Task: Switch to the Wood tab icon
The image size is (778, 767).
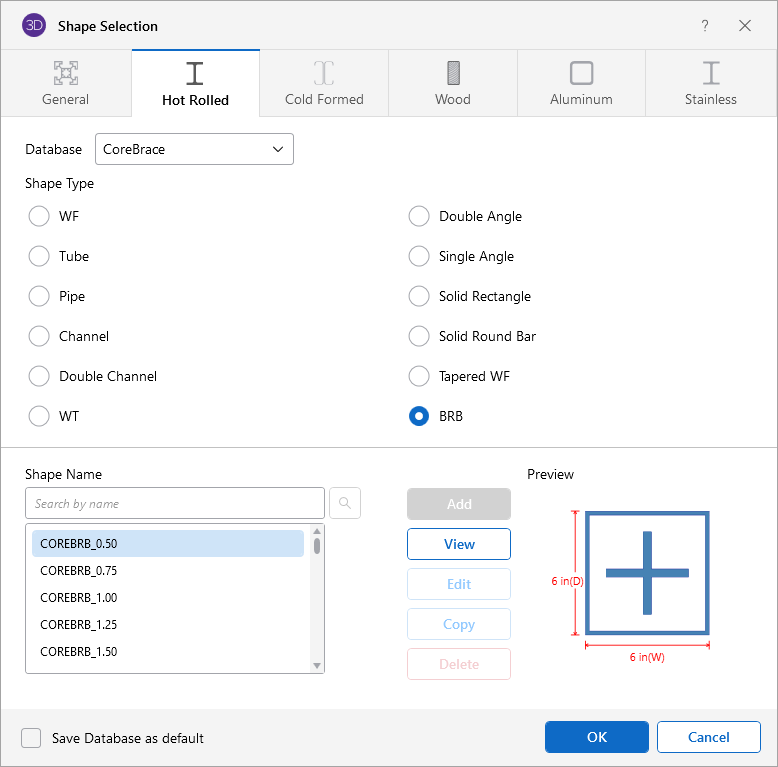Action: pos(453,73)
